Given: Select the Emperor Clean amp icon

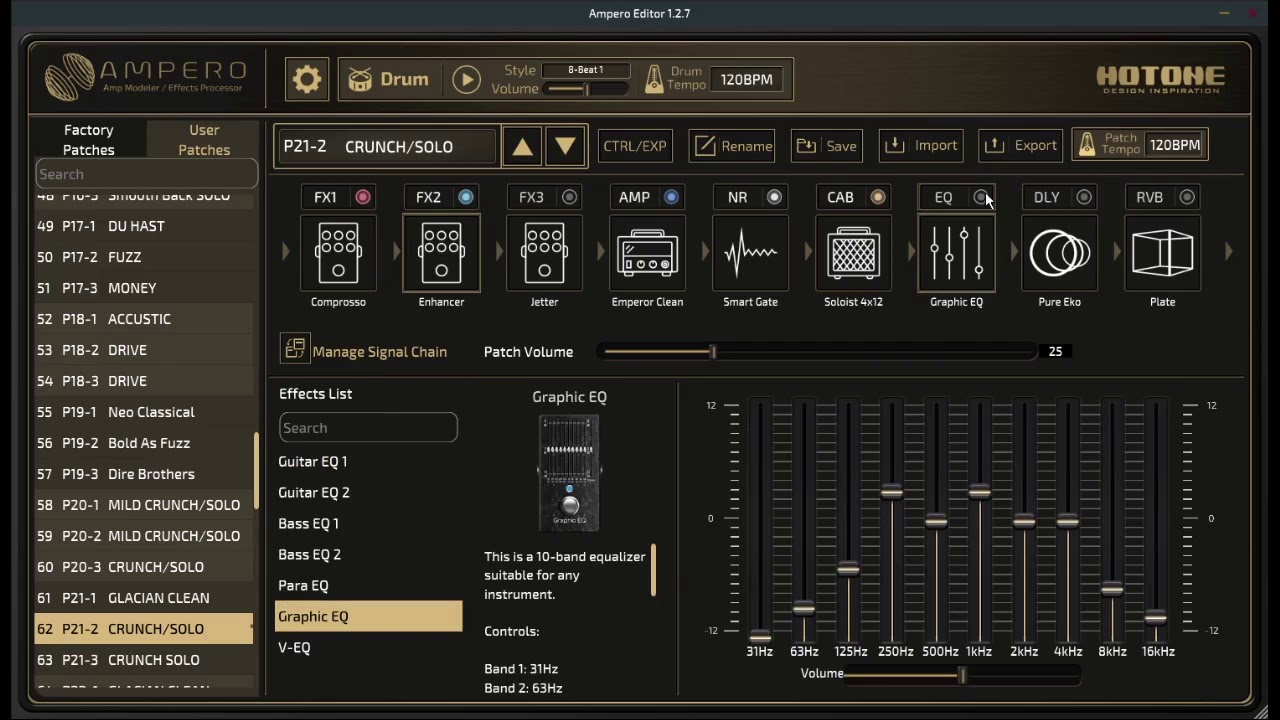Looking at the screenshot, I should click(647, 252).
